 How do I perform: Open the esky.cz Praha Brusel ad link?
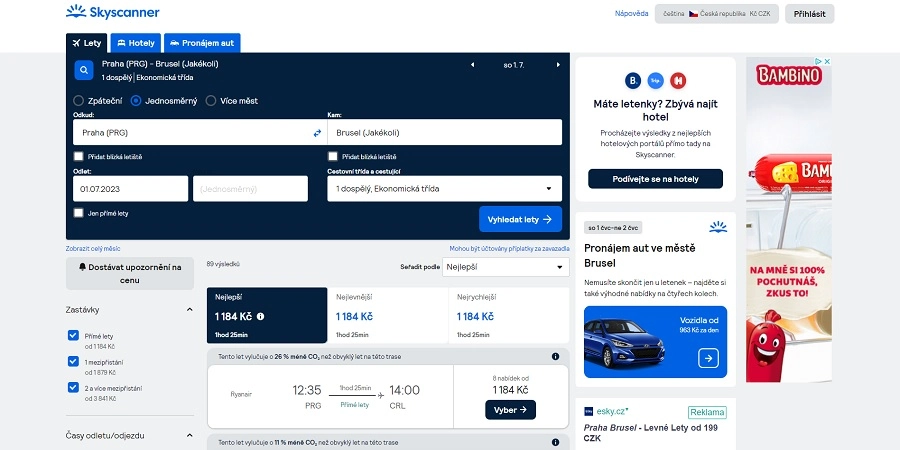(x=651, y=433)
